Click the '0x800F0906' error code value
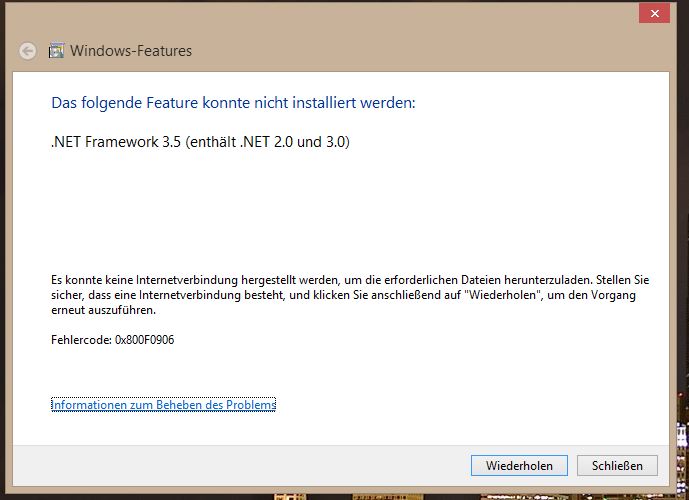Image resolution: width=689 pixels, height=500 pixels. point(145,340)
